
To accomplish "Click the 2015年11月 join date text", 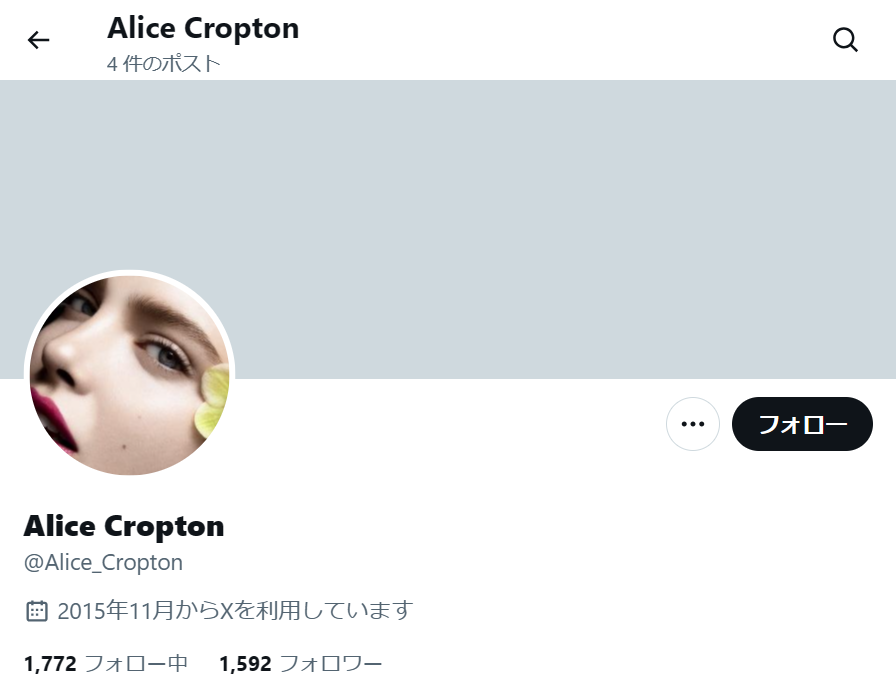I will (x=115, y=611).
